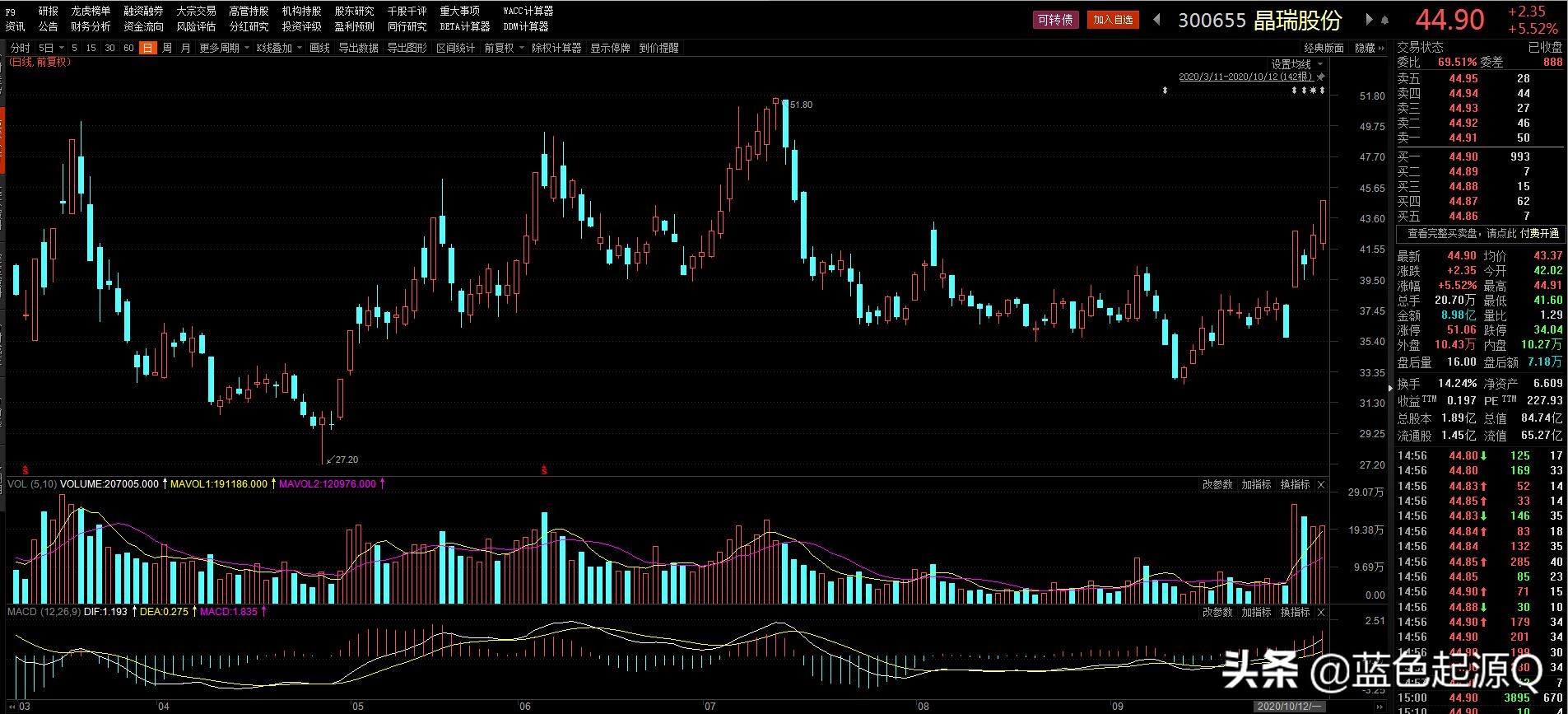Open the 股东研究 menu item
1568x714 pixels.
click(354, 12)
